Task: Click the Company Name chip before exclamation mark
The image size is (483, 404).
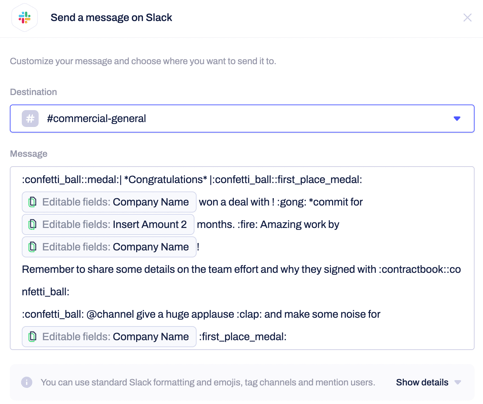Action: tap(109, 247)
